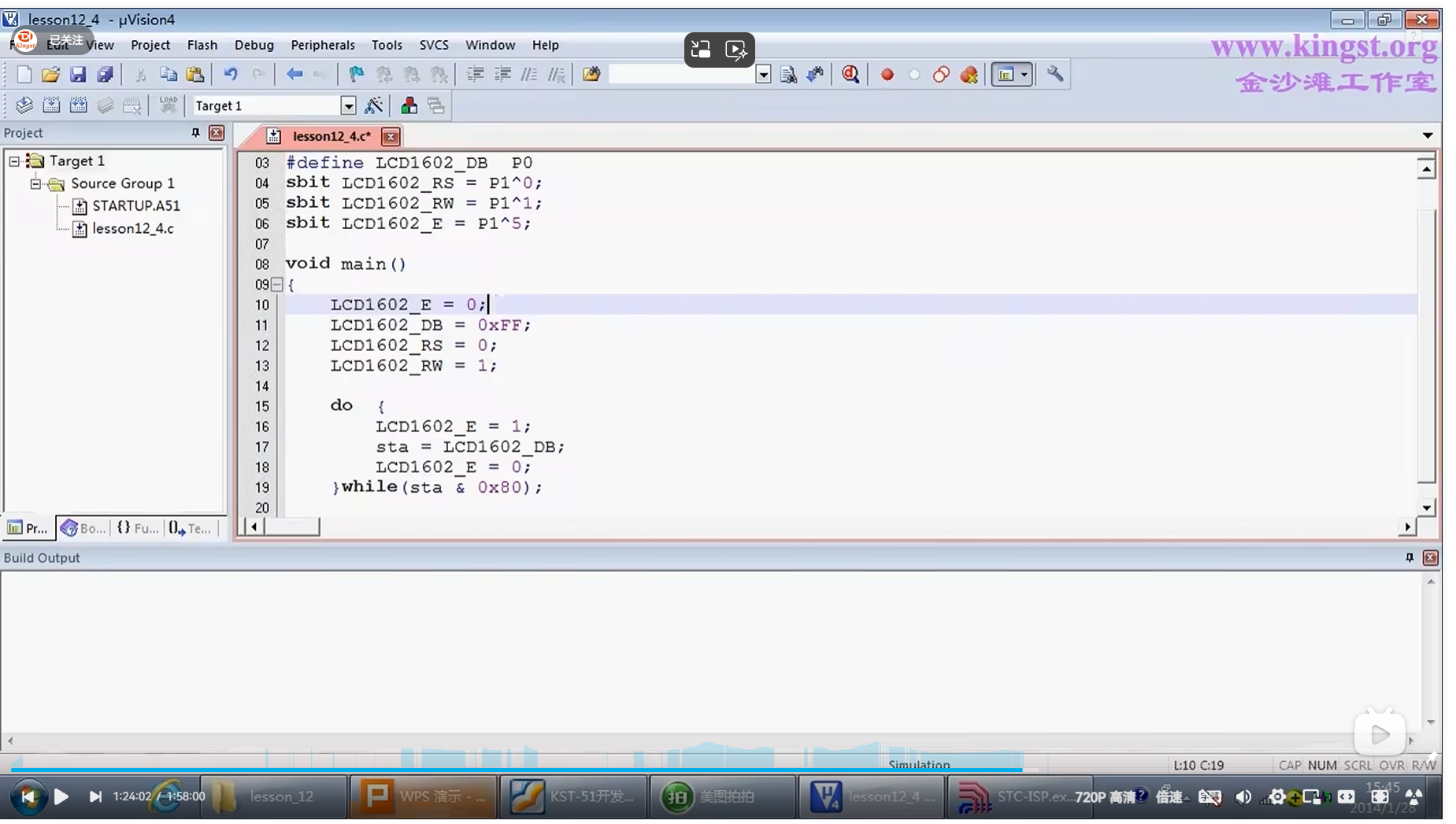Open the Tools menu
This screenshot has width=1456, height=824.
click(x=387, y=45)
